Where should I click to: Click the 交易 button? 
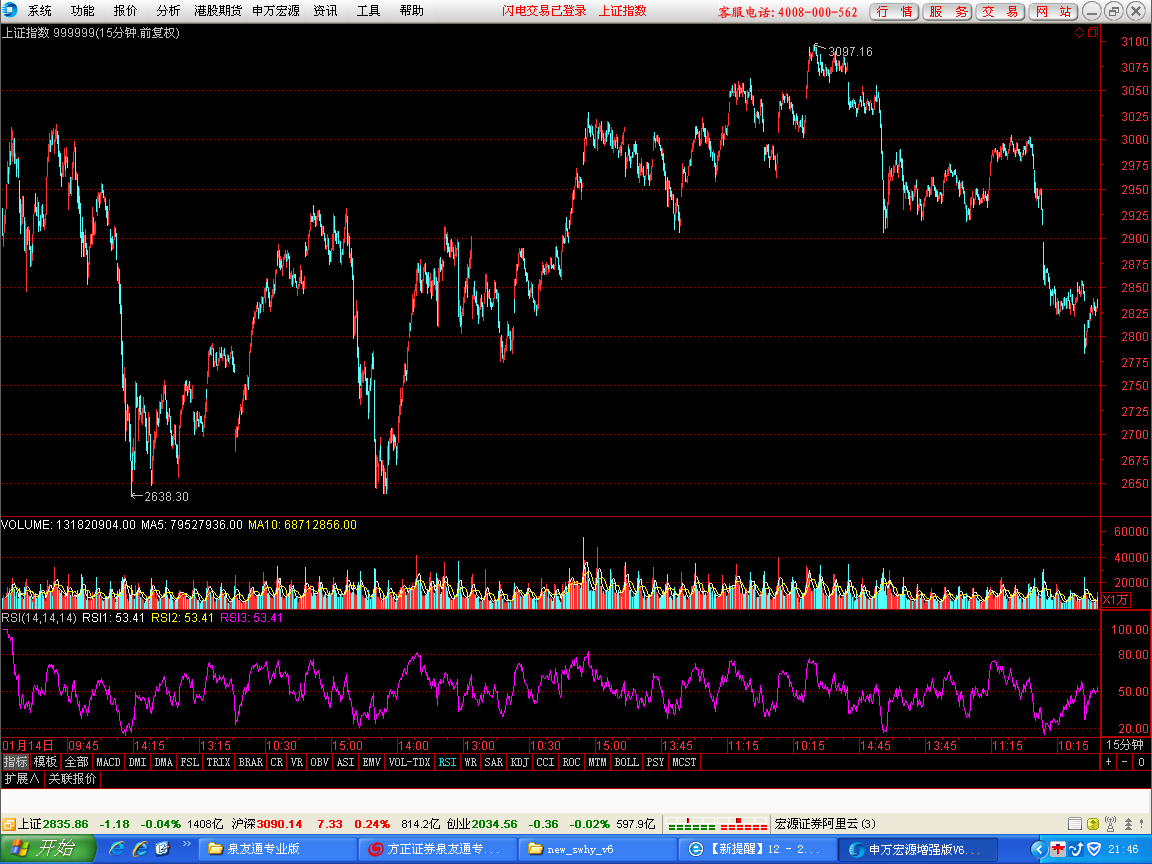1000,12
